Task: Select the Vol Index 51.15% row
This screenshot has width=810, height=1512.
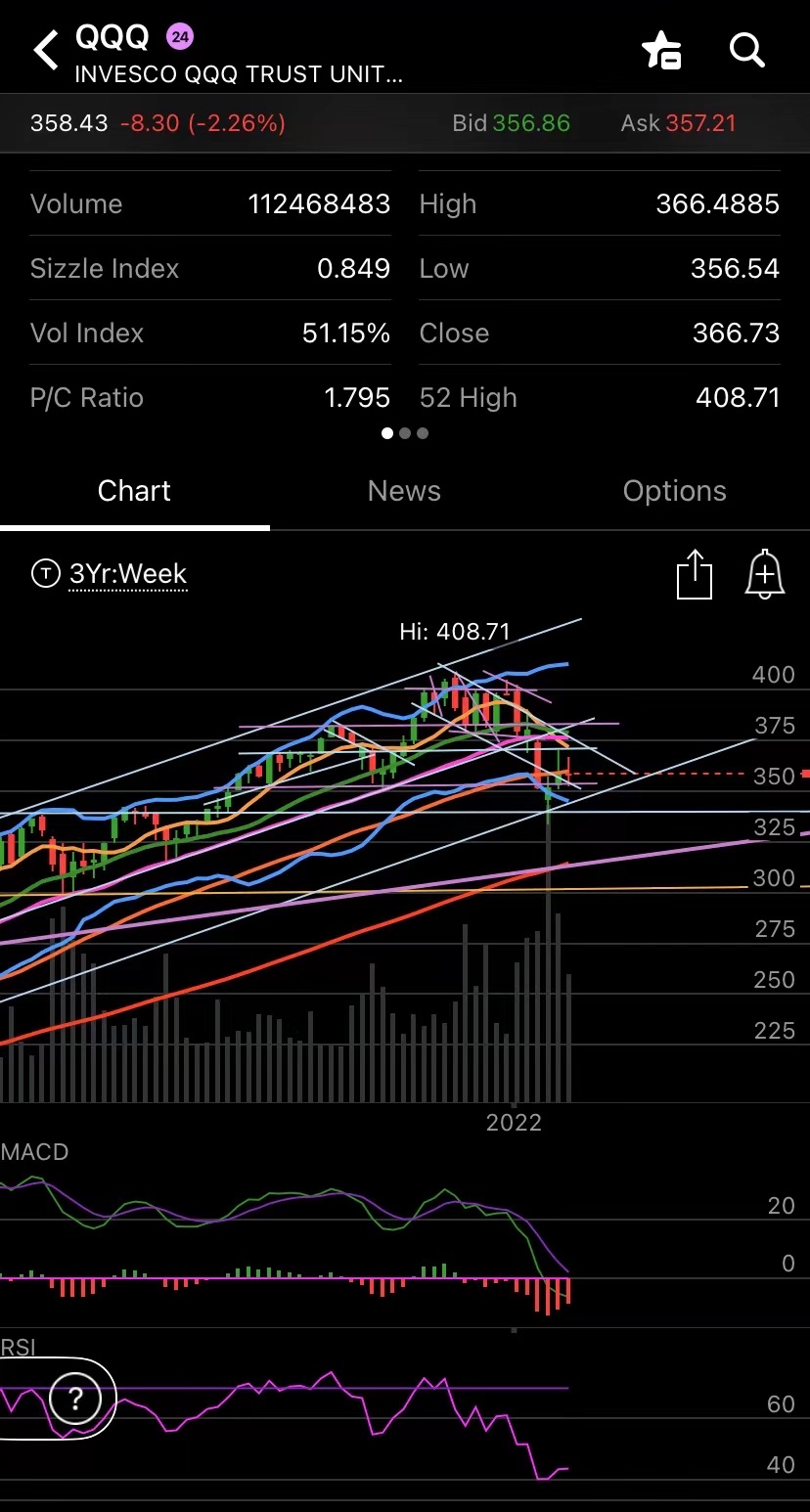Action: coord(210,333)
